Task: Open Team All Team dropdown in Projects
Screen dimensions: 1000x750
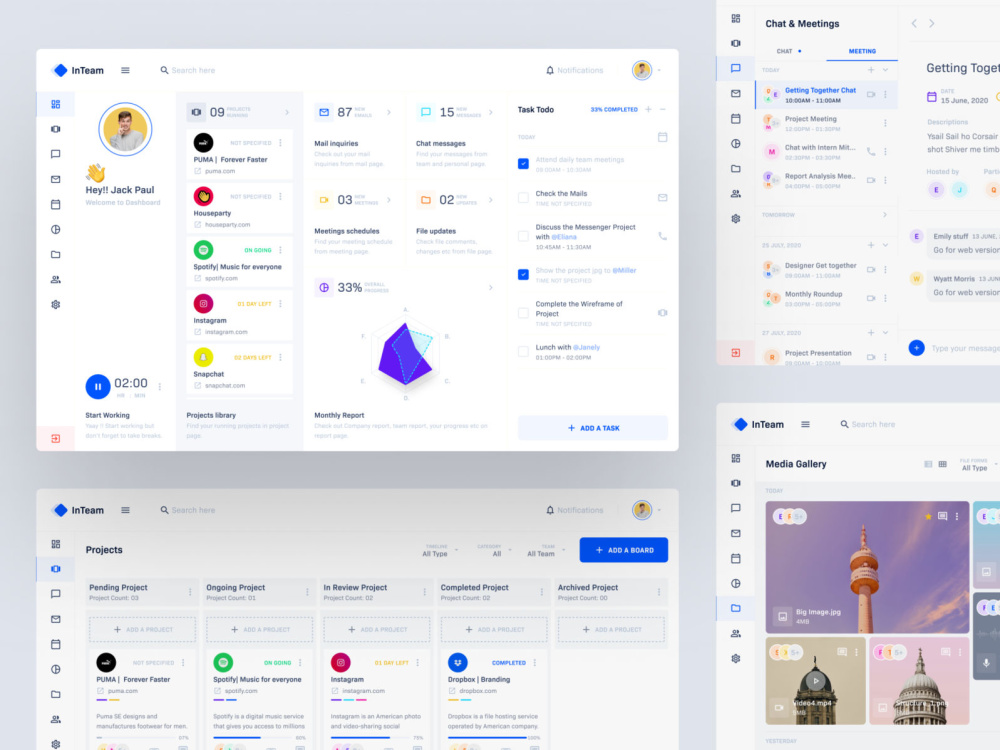Action: (x=547, y=550)
